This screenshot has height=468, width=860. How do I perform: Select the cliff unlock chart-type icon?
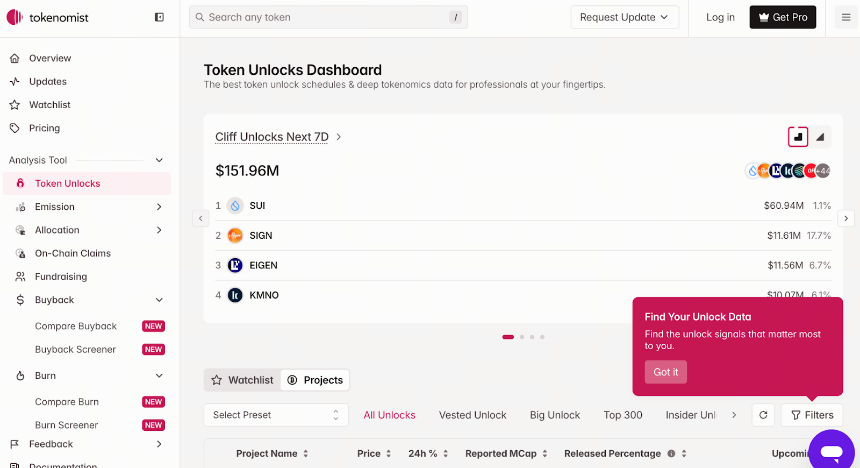pyautogui.click(x=797, y=137)
